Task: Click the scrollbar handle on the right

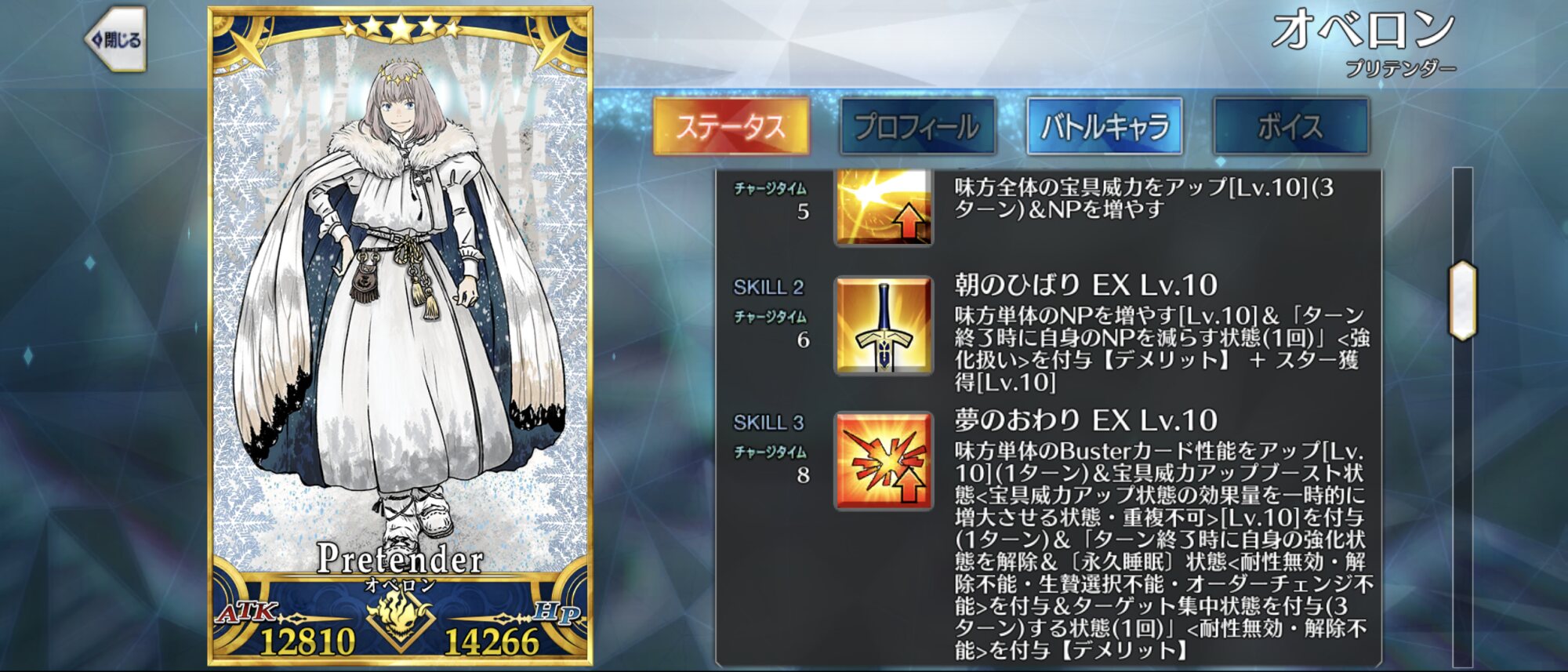Action: point(1463,300)
